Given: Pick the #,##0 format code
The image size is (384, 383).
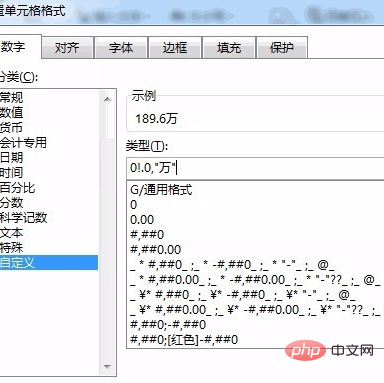Looking at the screenshot, I should (x=256, y=235).
